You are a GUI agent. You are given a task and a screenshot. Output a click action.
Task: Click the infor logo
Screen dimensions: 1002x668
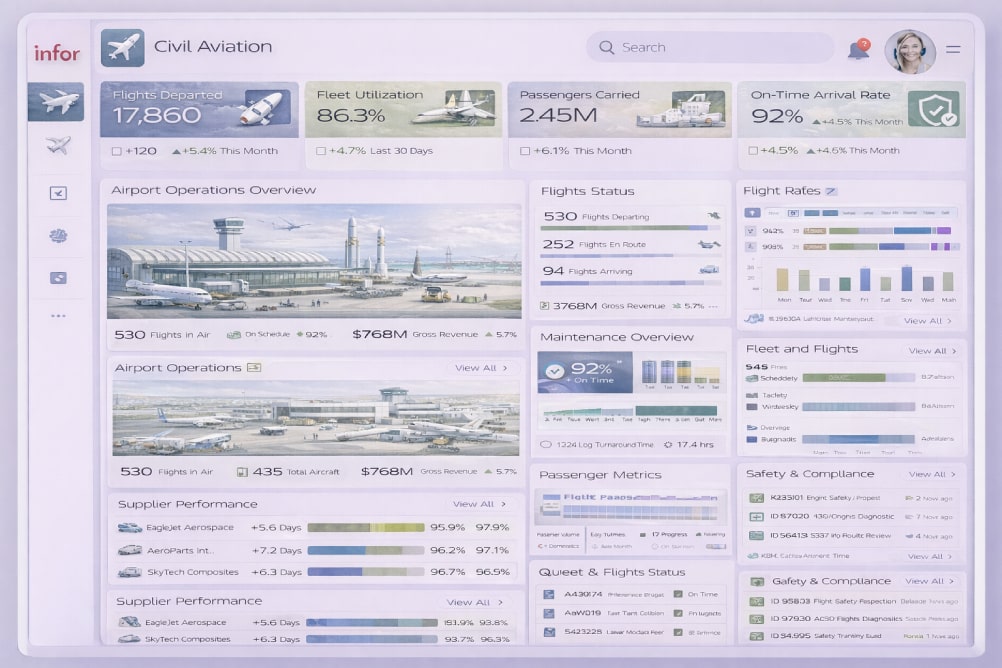57,54
